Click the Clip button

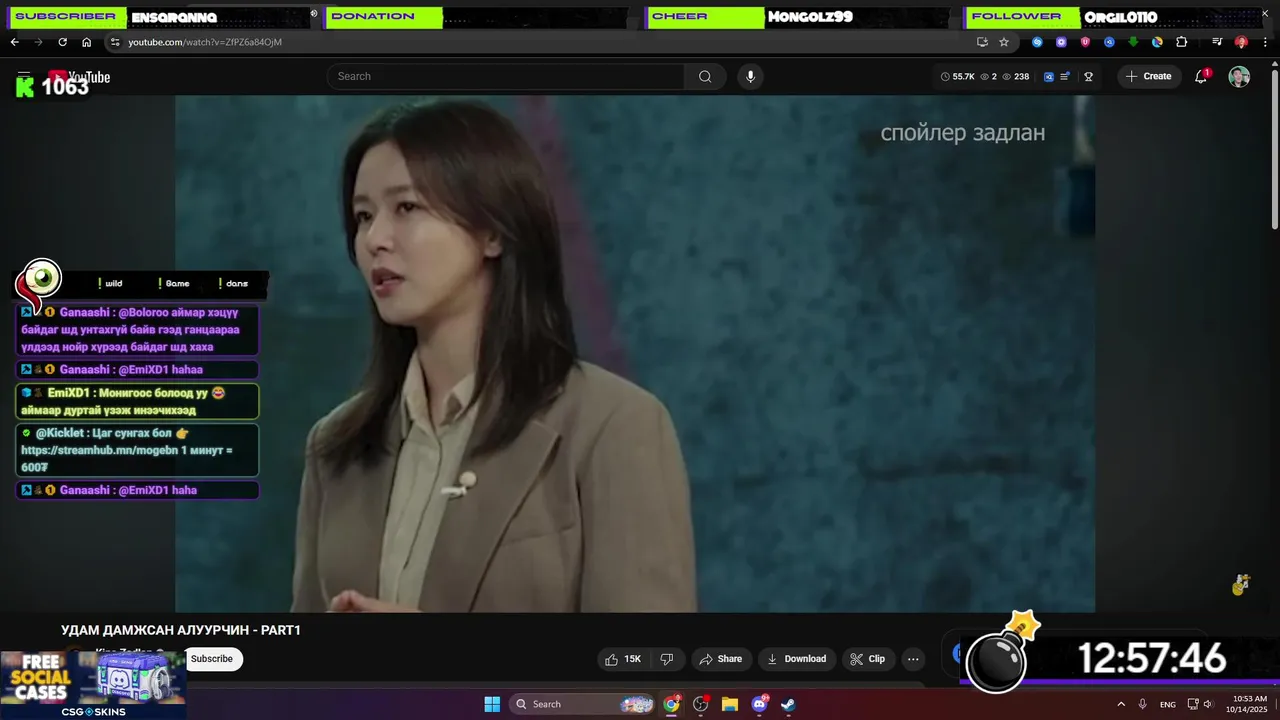pyautogui.click(x=868, y=659)
